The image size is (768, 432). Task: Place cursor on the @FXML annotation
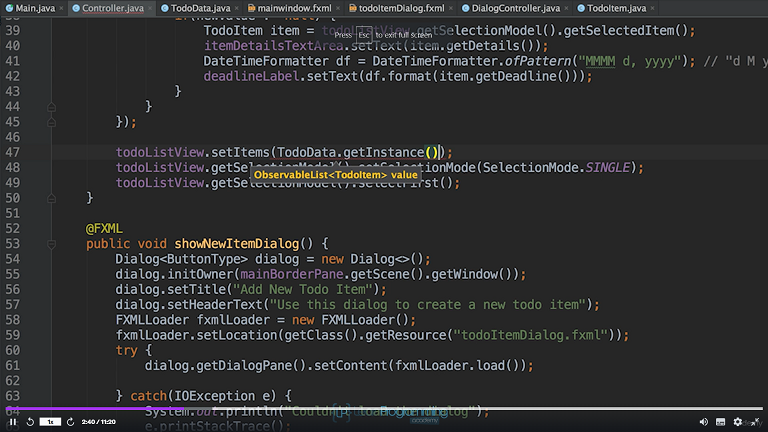click(104, 229)
